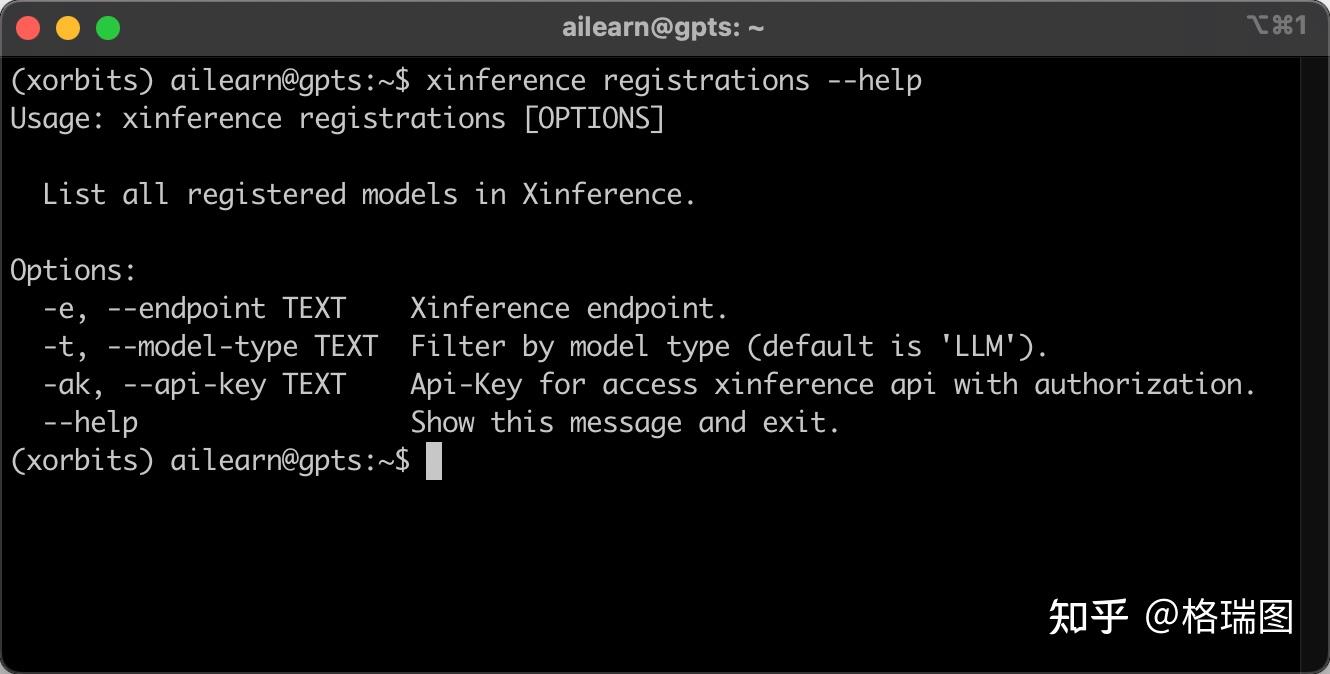The width and height of the screenshot is (1330, 674).
Task: Select the -e, --endpoint option line
Action: (x=370, y=308)
